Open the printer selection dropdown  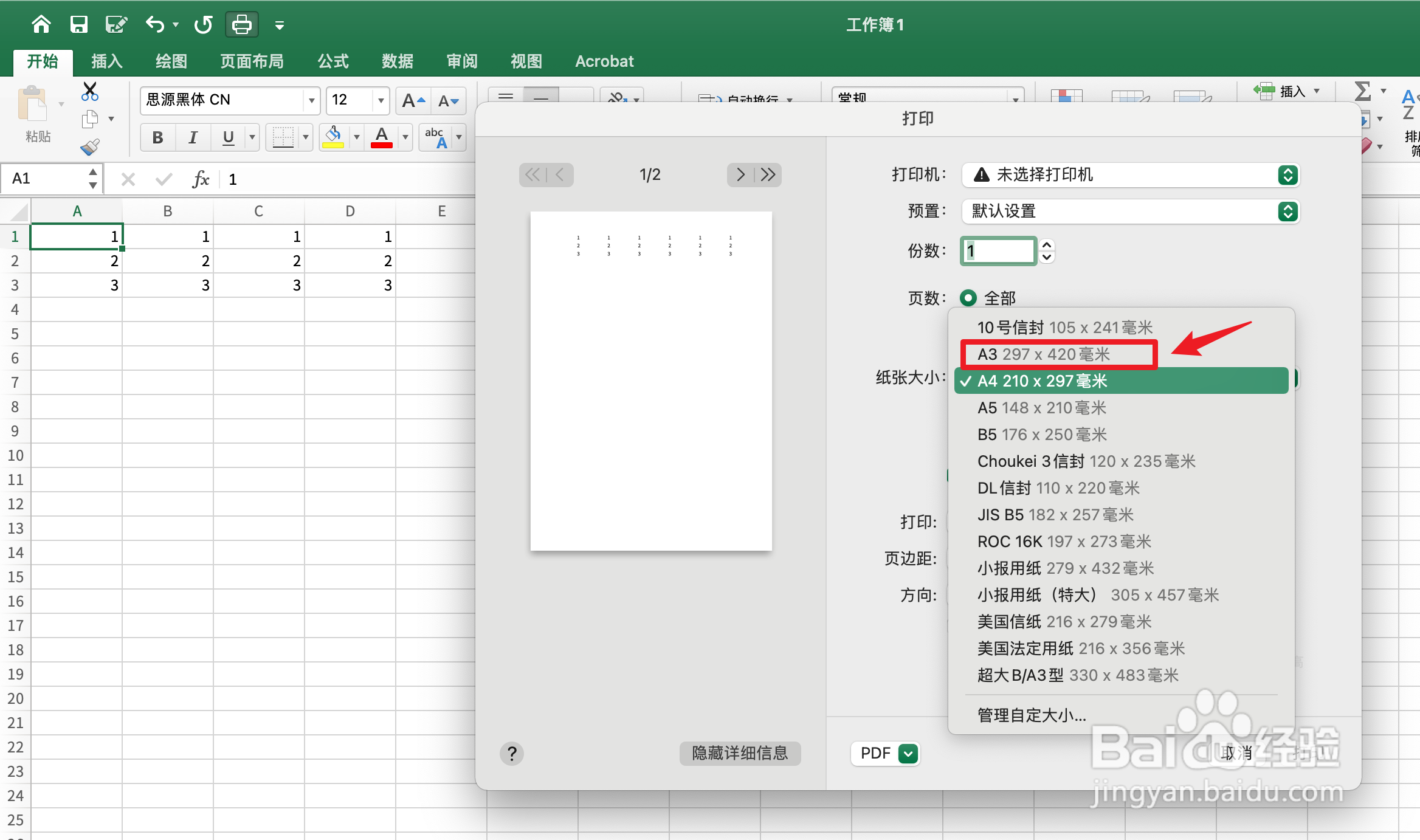(x=1287, y=175)
